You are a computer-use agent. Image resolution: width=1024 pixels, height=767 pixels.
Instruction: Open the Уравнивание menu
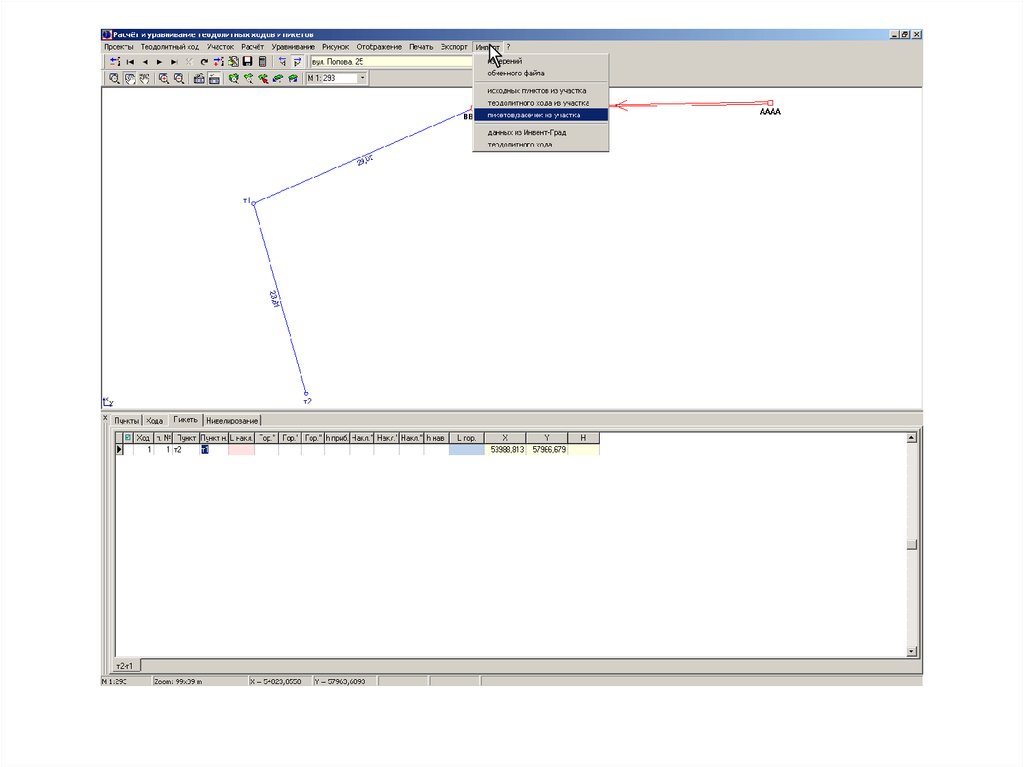pos(293,47)
